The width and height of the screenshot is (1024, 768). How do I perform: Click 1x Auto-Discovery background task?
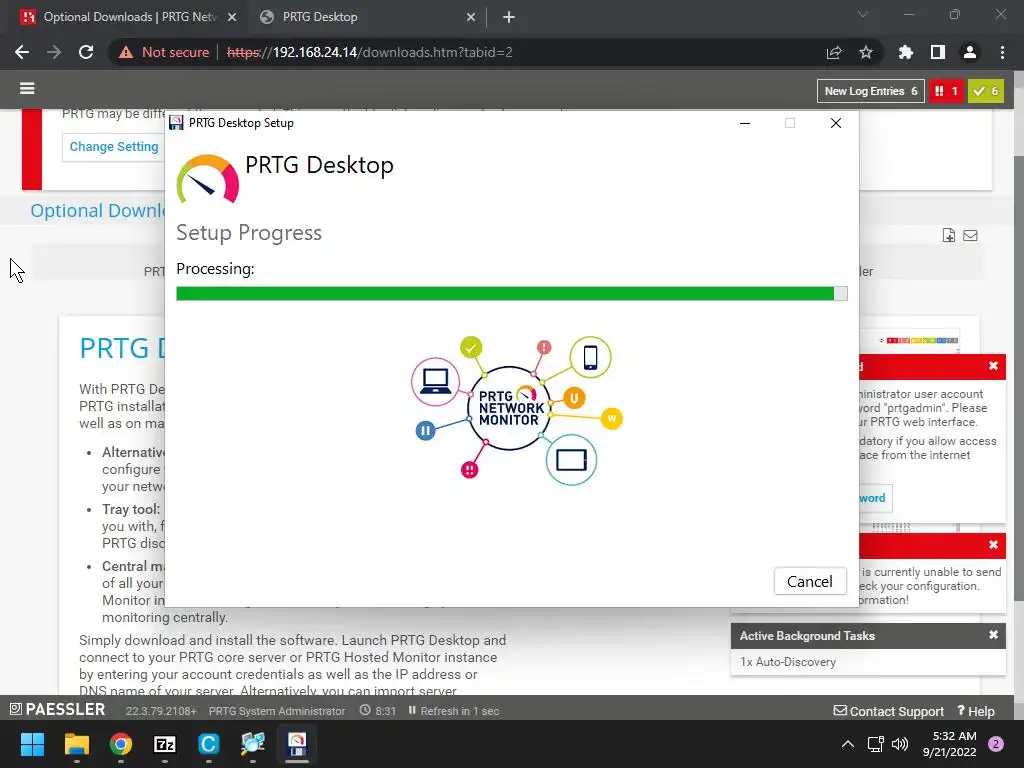[788, 662]
